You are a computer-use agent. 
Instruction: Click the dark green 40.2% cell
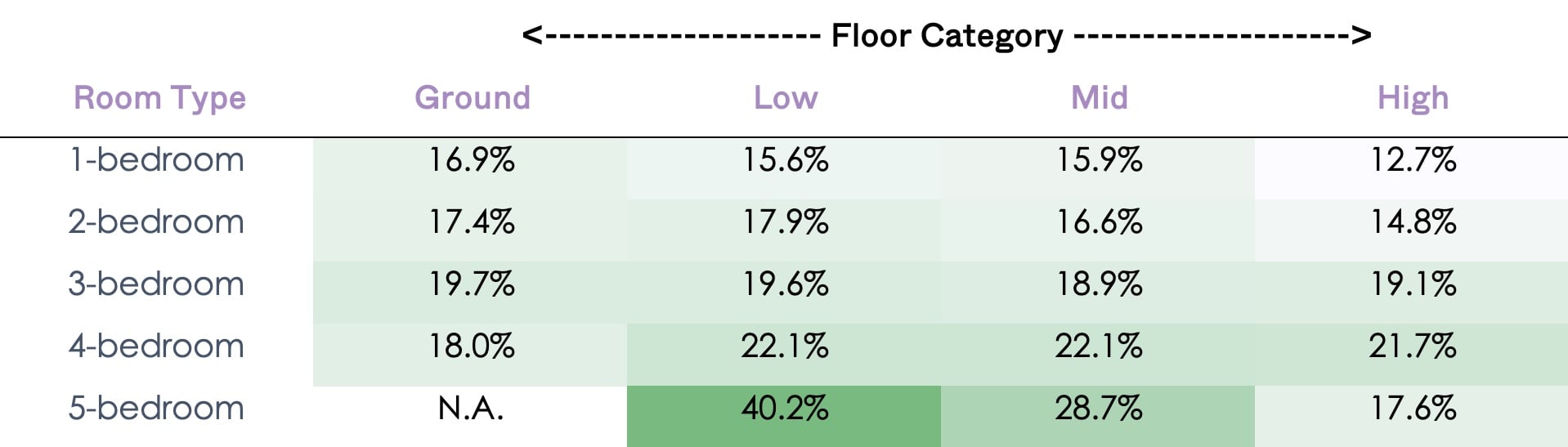pyautogui.click(x=784, y=408)
